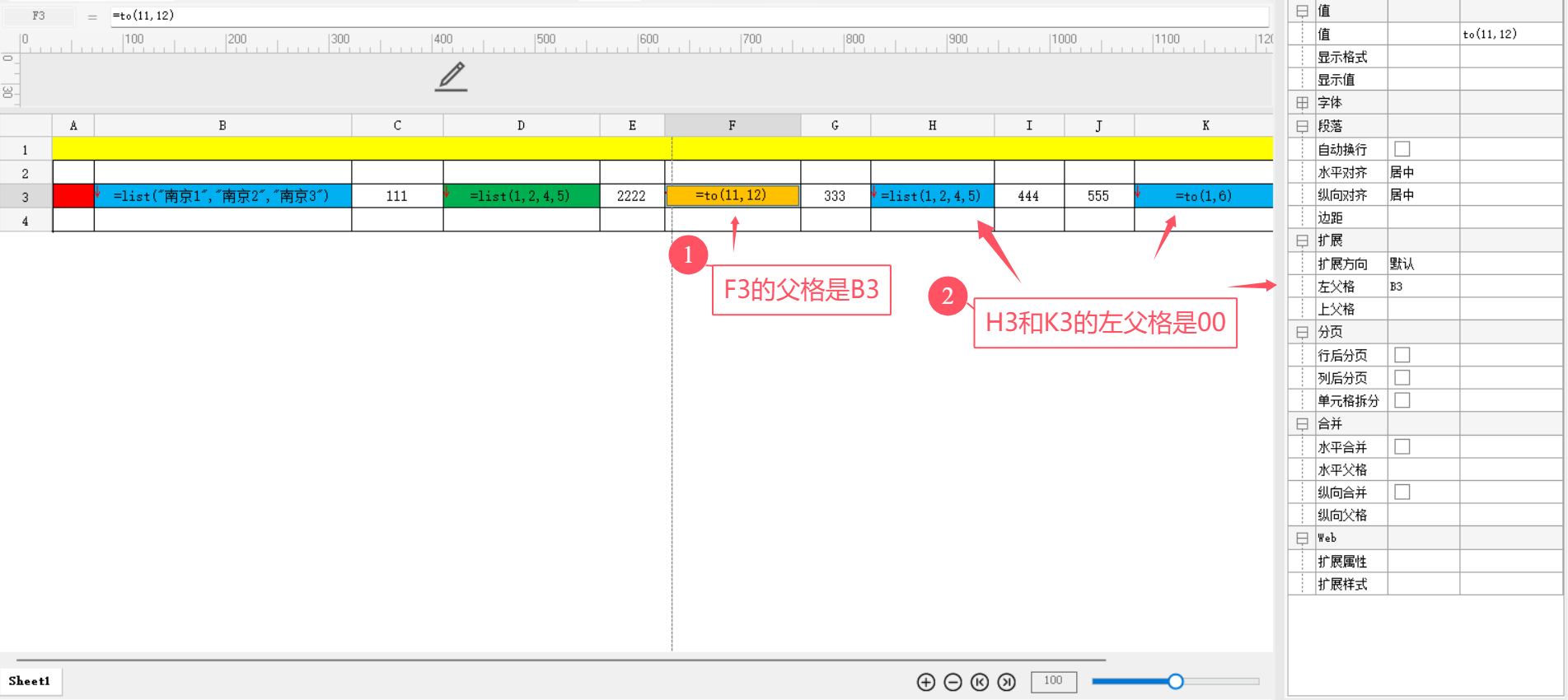Enable the 自动换行 checkbox
The height and width of the screenshot is (700, 1568).
[x=1402, y=149]
